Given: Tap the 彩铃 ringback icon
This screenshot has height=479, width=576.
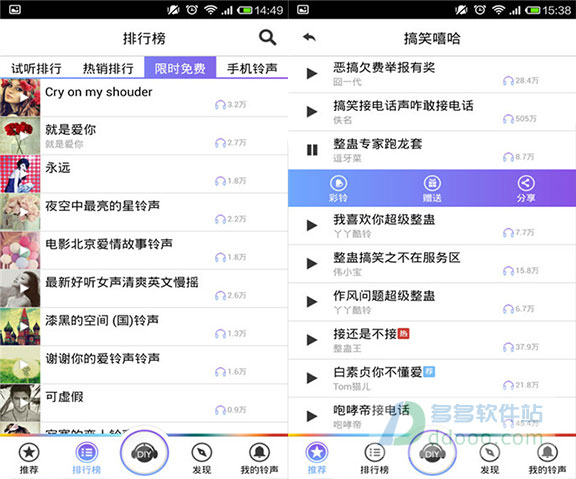Looking at the screenshot, I should pyautogui.click(x=338, y=188).
